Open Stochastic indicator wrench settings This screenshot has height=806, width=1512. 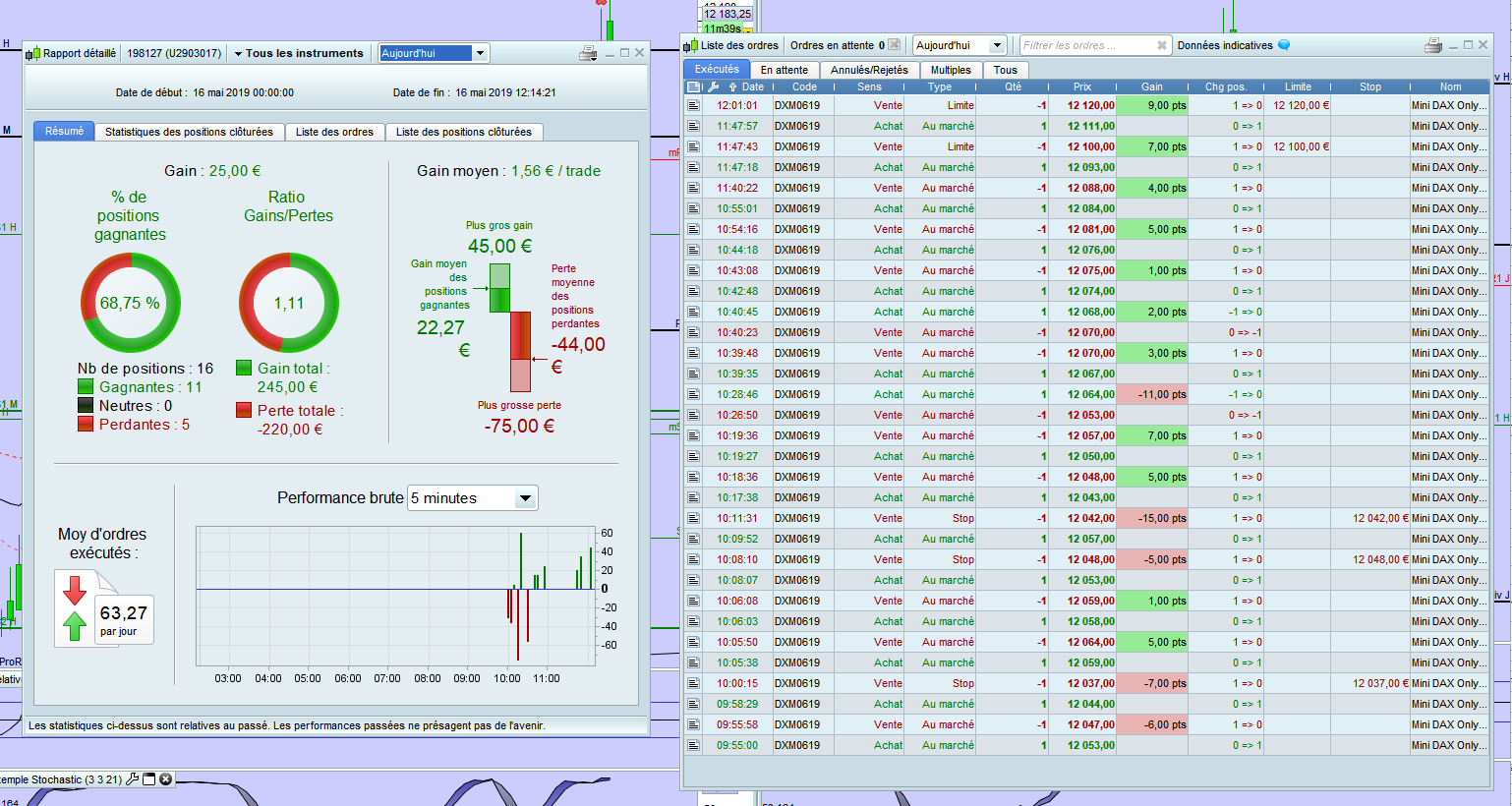pyautogui.click(x=133, y=779)
